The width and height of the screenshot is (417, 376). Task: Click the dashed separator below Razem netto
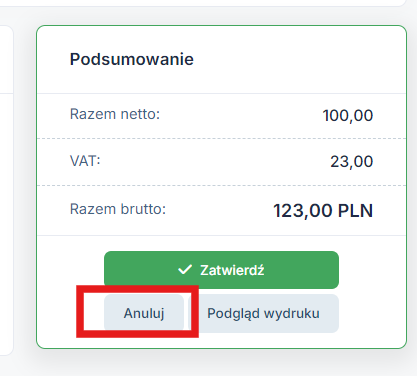(221, 138)
